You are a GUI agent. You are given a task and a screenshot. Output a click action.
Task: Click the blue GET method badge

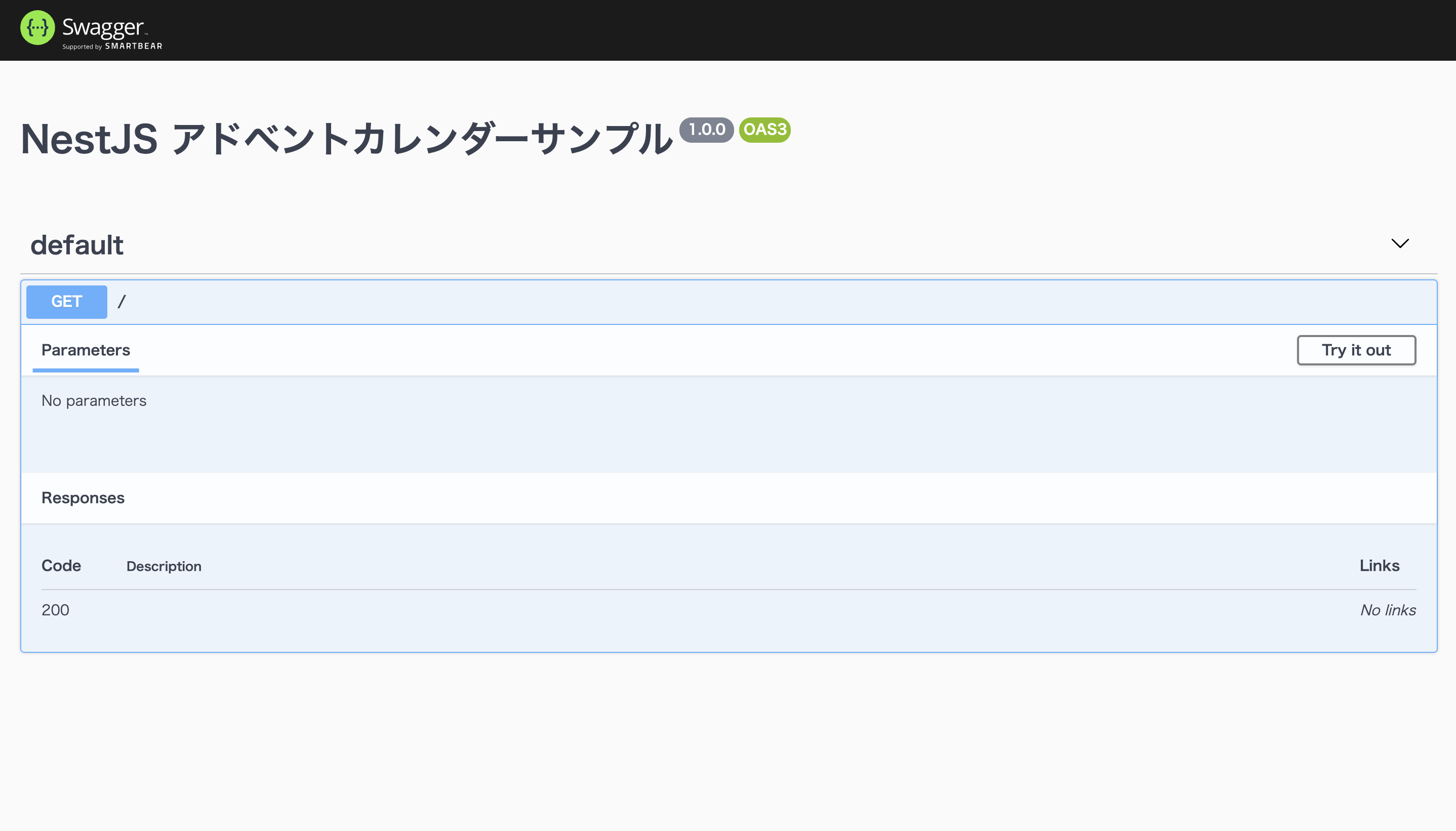point(67,301)
